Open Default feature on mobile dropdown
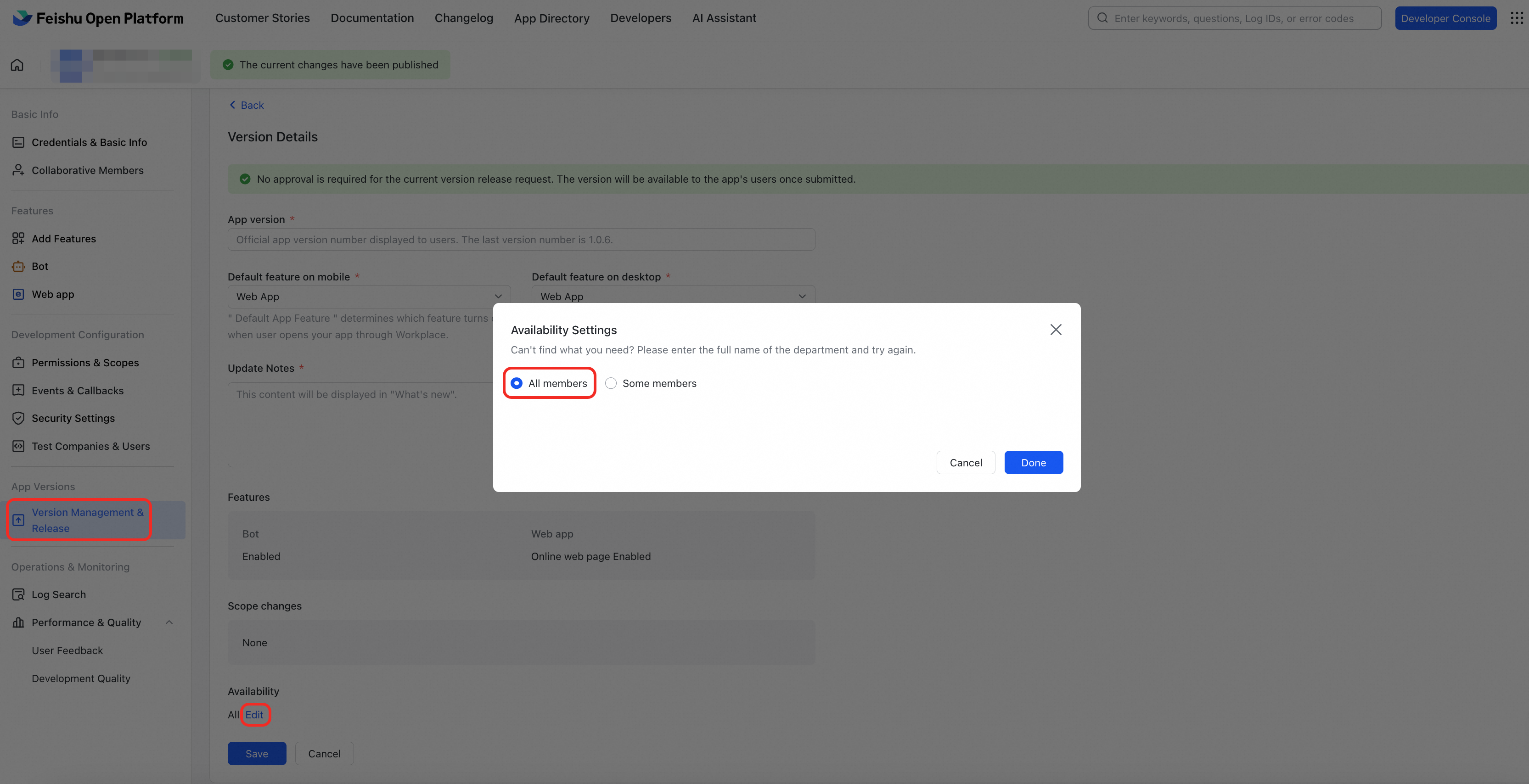This screenshot has height=784, width=1529. point(369,296)
